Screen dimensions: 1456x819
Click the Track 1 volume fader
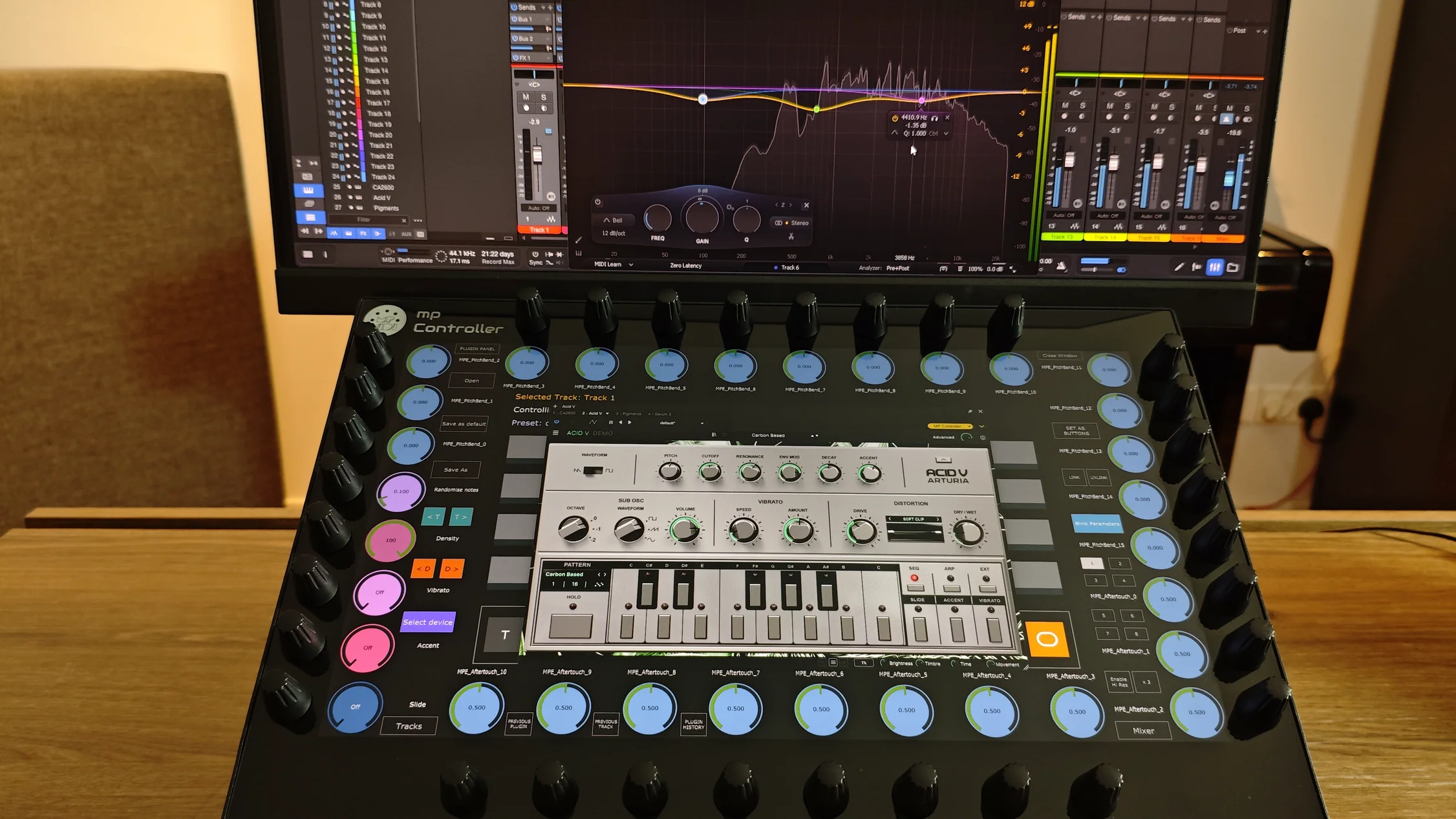(537, 156)
